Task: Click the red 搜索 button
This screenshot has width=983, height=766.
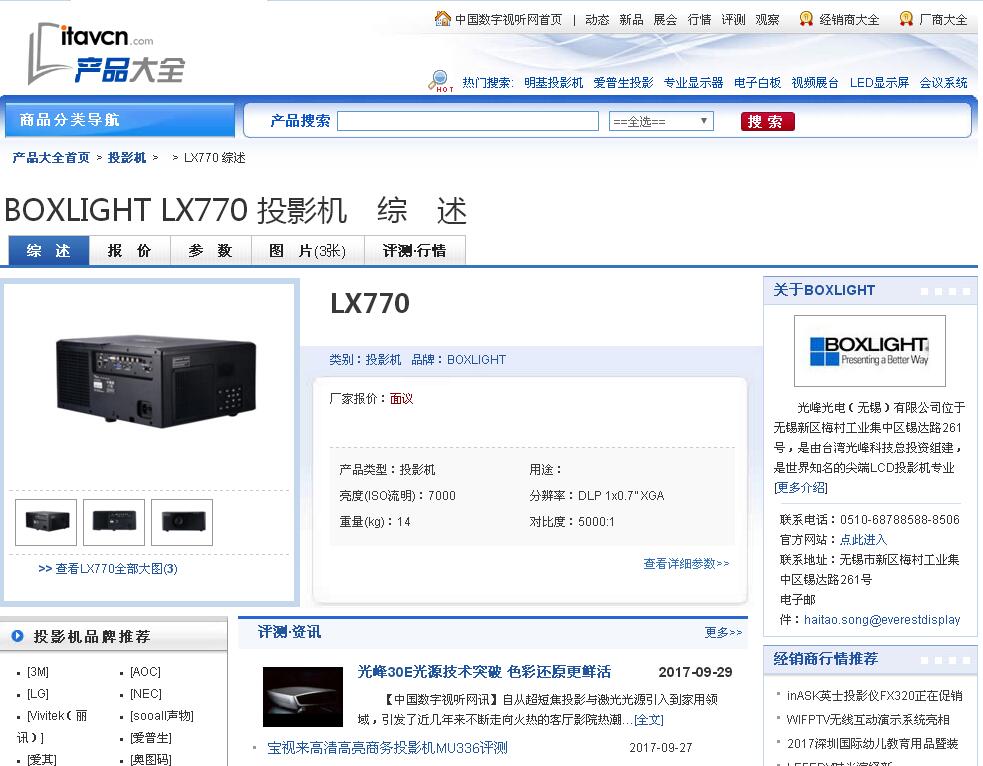Action: tap(767, 122)
